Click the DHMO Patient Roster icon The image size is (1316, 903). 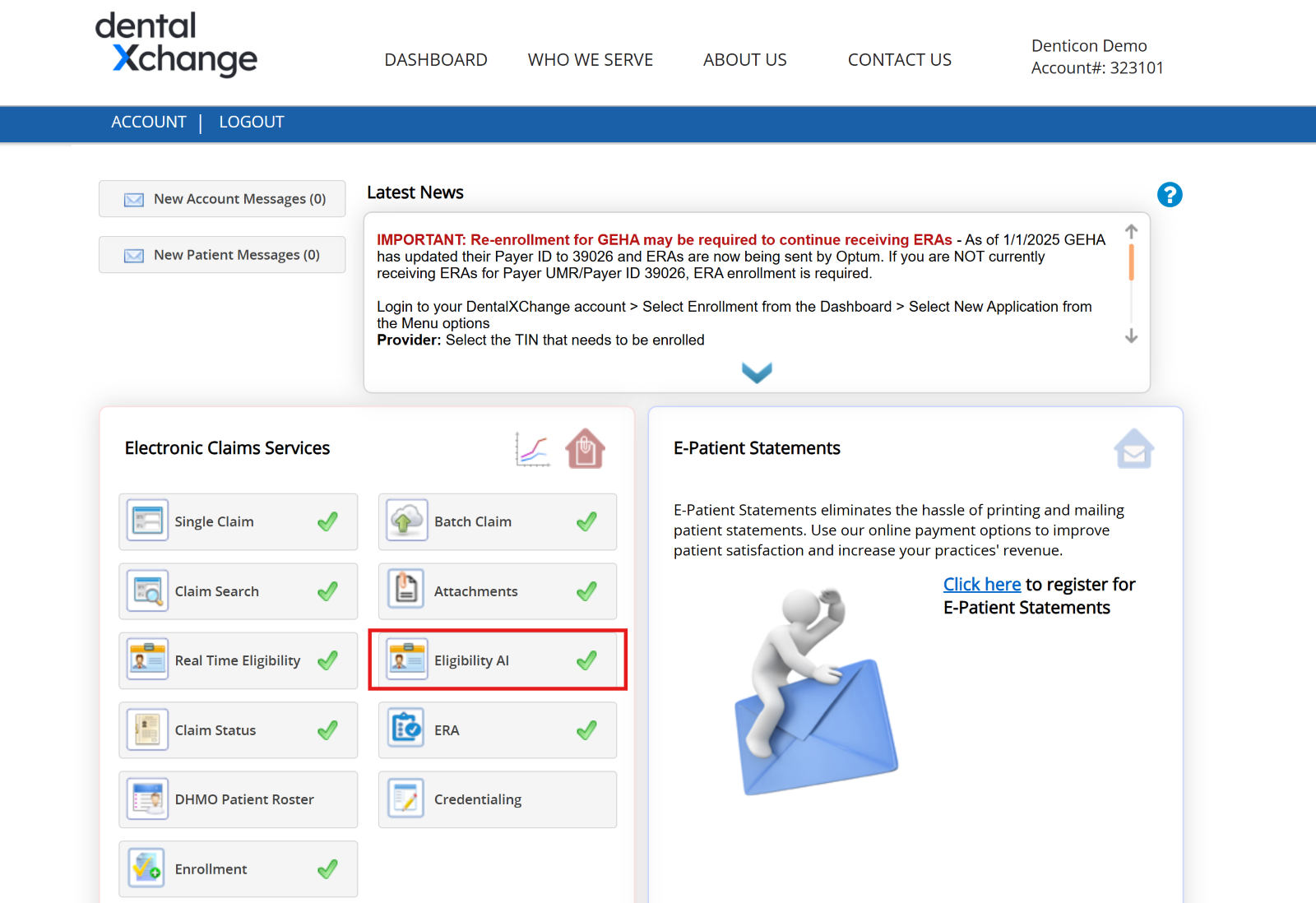148,799
